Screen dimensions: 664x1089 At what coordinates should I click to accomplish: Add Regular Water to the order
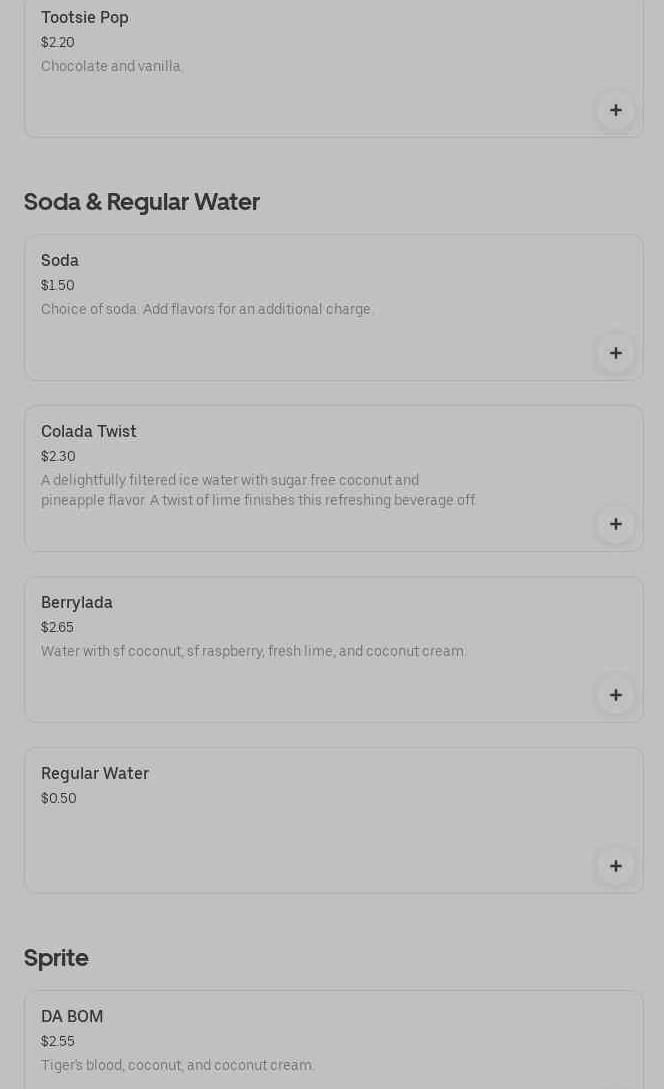[616, 866]
